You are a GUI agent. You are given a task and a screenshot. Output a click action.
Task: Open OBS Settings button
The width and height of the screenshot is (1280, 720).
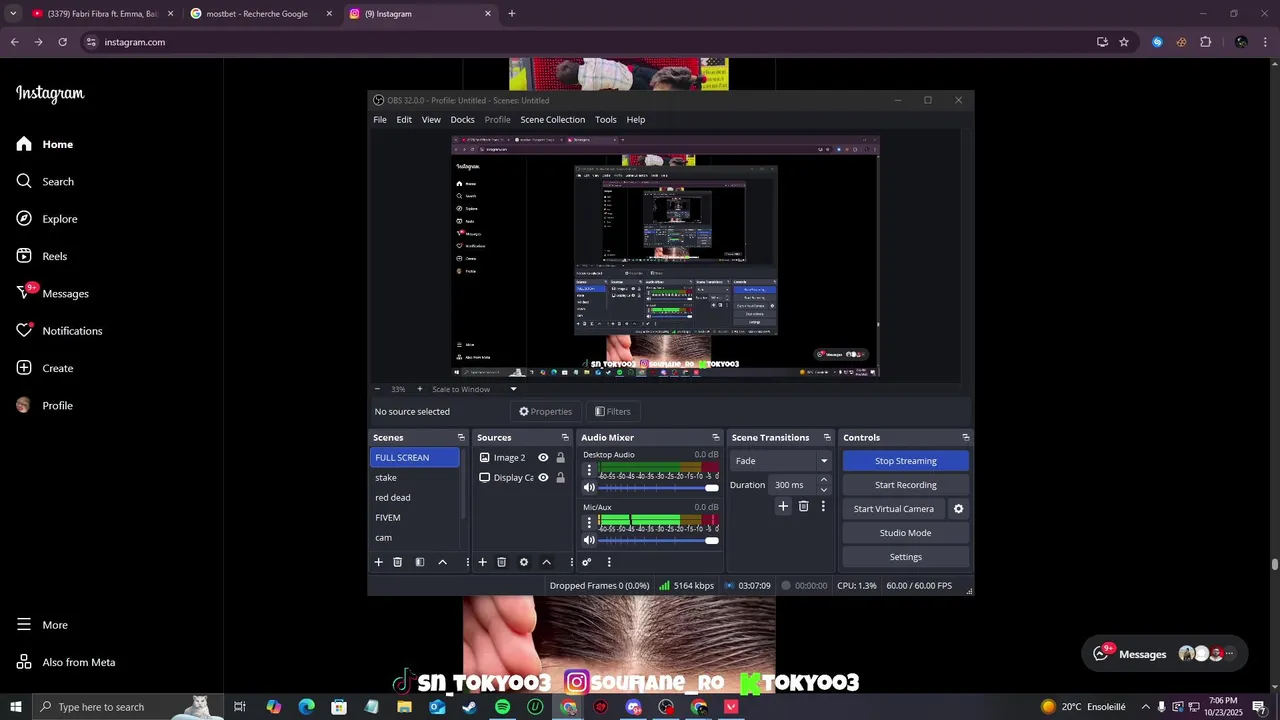[x=906, y=557]
